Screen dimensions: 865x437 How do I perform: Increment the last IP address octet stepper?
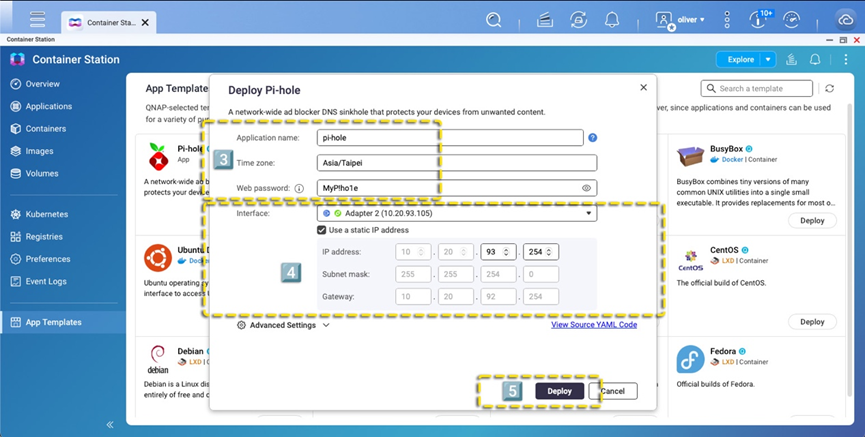tap(551, 249)
